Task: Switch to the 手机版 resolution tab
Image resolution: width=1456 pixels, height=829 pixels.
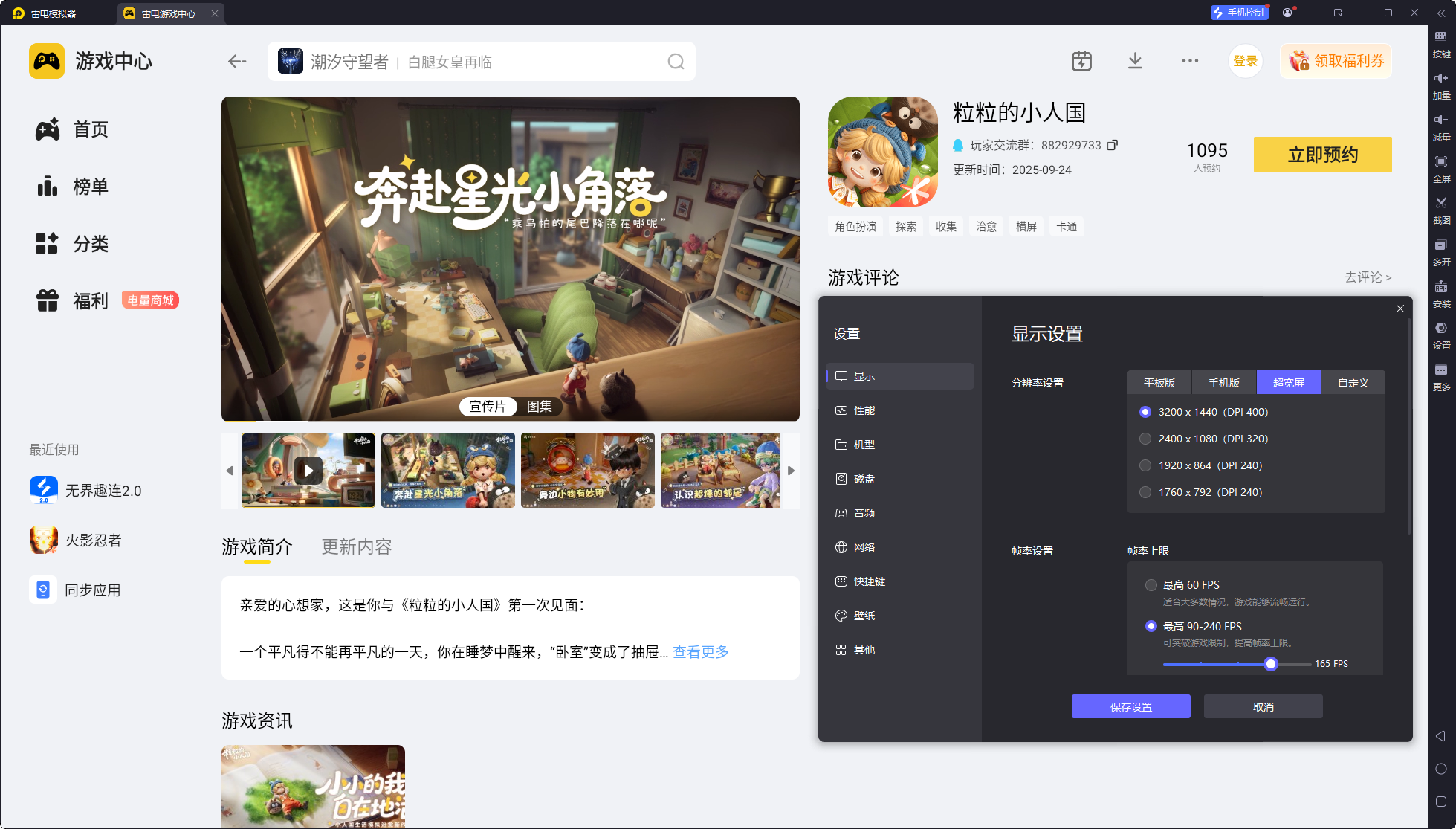Action: pyautogui.click(x=1223, y=383)
